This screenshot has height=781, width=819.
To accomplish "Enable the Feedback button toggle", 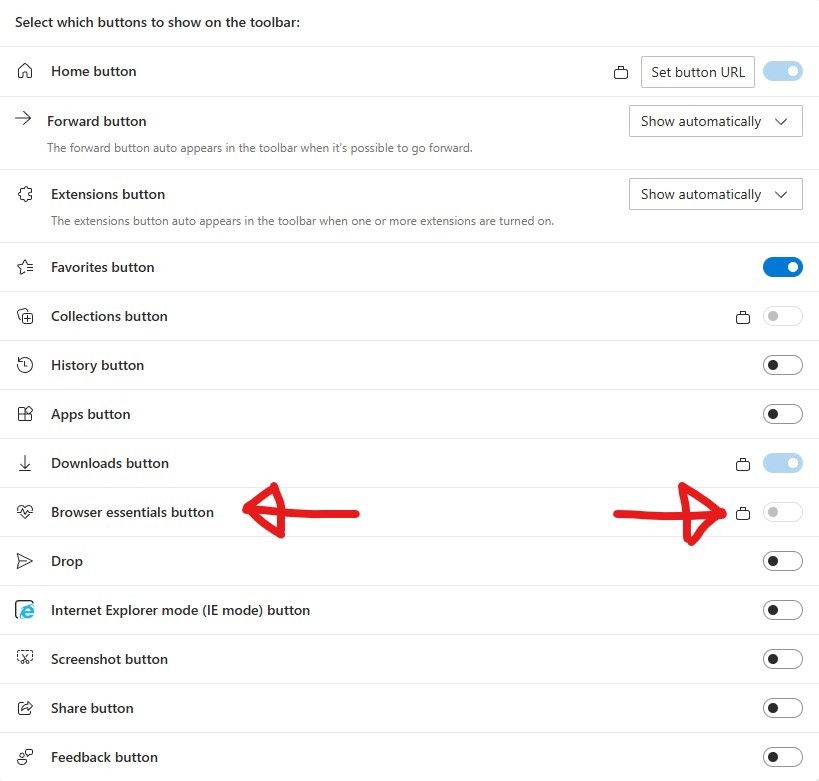I will click(x=783, y=757).
